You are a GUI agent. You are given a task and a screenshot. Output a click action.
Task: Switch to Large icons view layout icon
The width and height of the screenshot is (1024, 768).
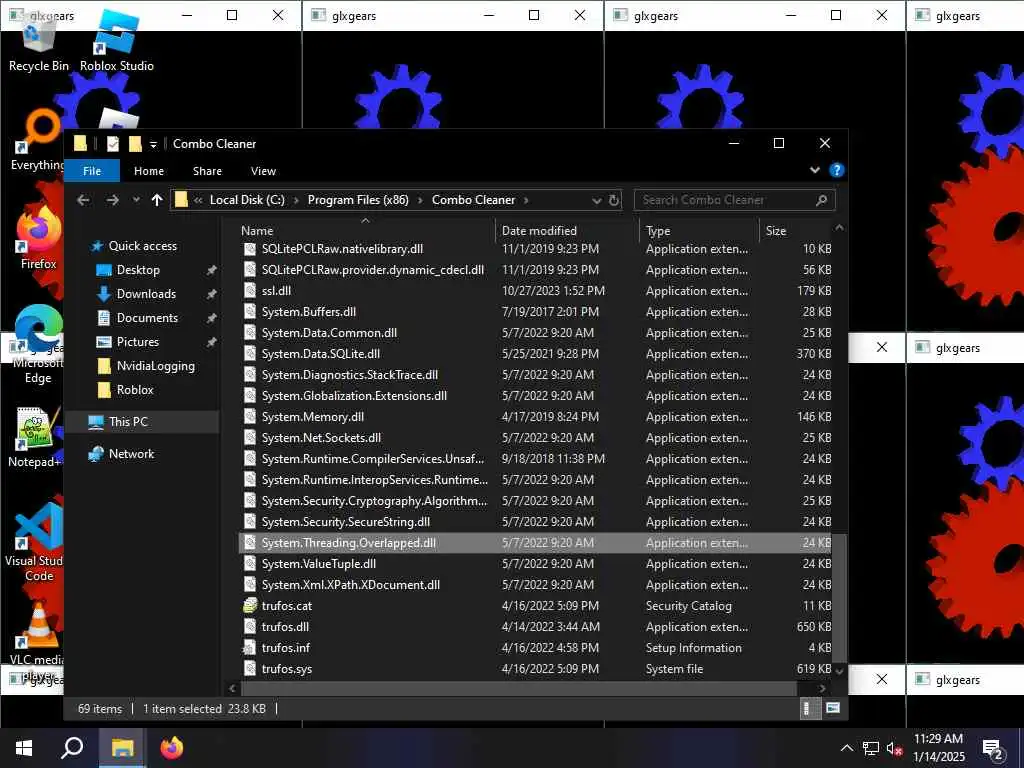(833, 708)
